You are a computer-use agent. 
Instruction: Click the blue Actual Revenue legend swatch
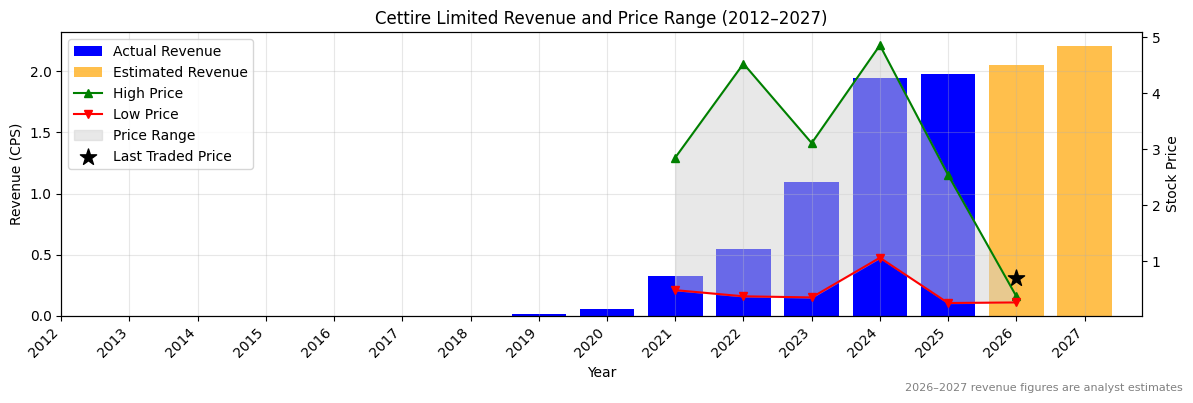[88, 51]
